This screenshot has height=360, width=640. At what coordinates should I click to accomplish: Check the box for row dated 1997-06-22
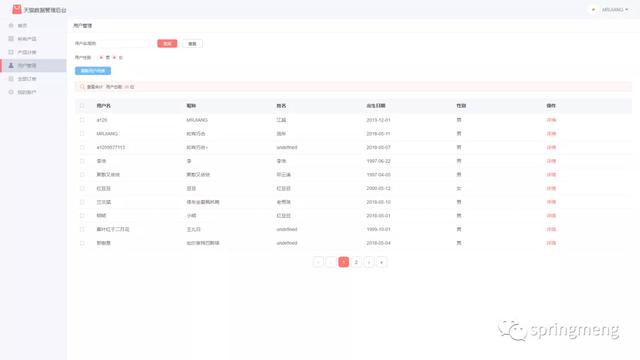pos(82,161)
